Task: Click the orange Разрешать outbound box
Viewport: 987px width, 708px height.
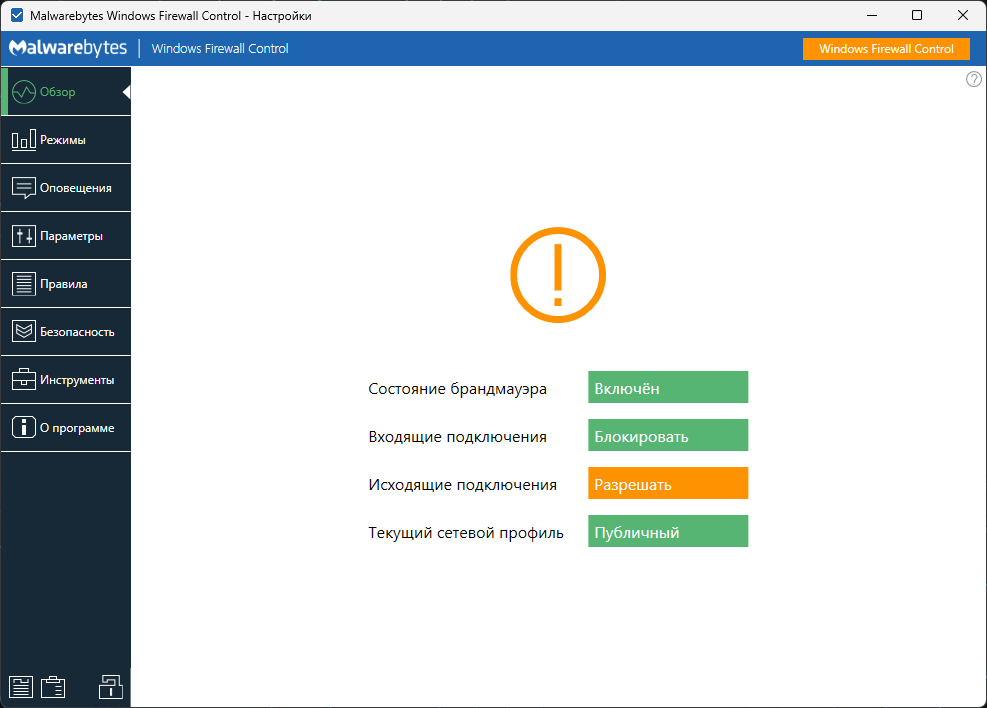Action: 668,483
